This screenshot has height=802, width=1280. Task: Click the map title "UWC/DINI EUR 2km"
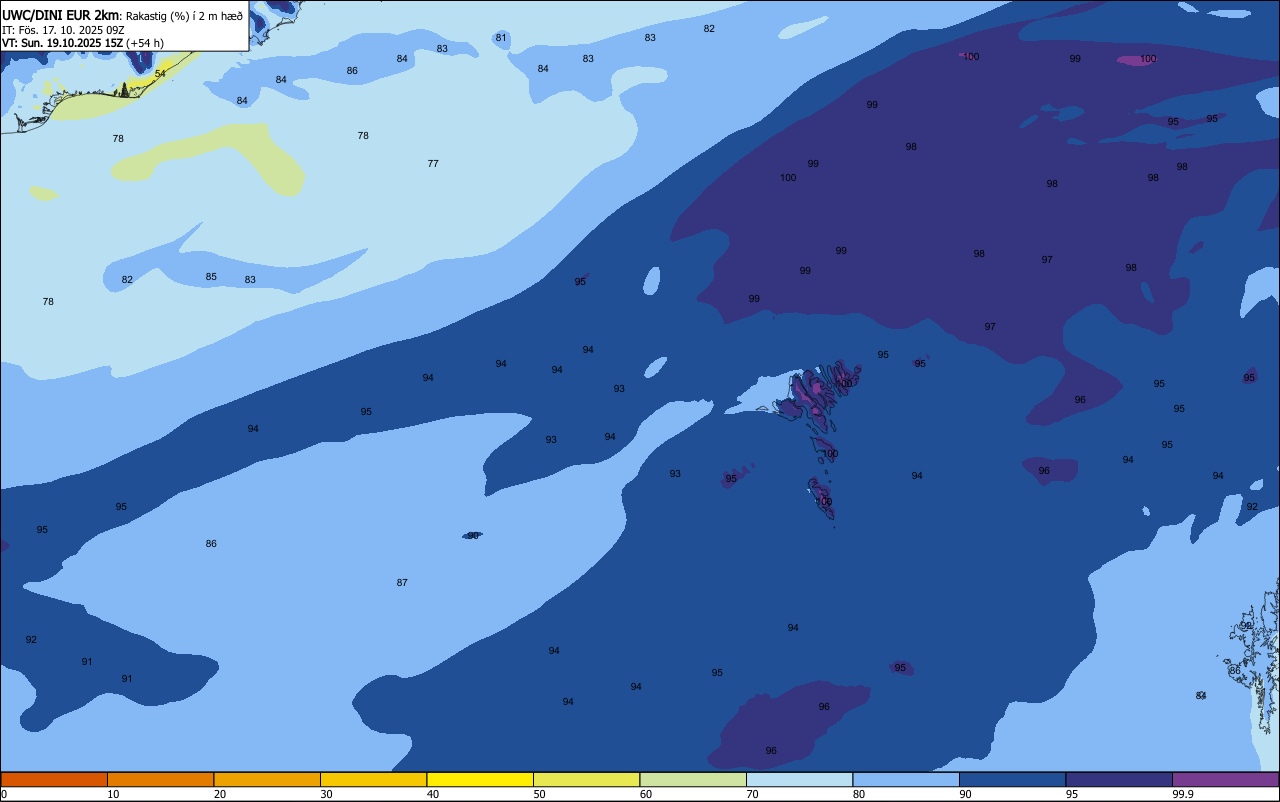pos(61,15)
